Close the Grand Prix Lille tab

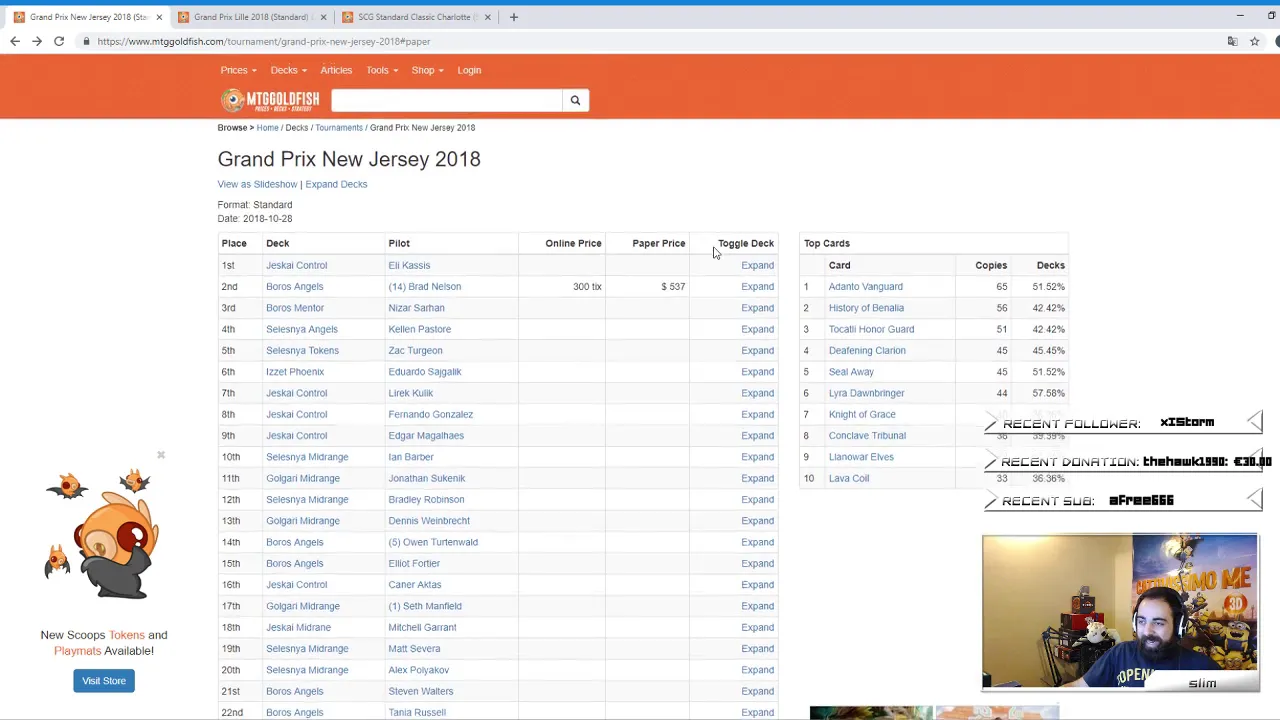click(x=323, y=17)
